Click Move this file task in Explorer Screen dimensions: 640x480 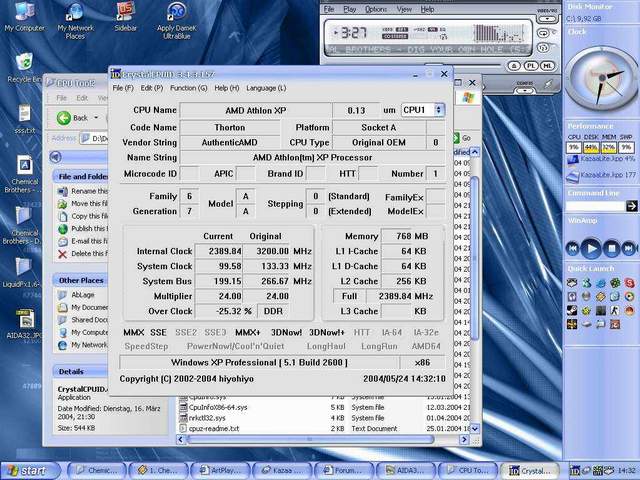click(83, 203)
